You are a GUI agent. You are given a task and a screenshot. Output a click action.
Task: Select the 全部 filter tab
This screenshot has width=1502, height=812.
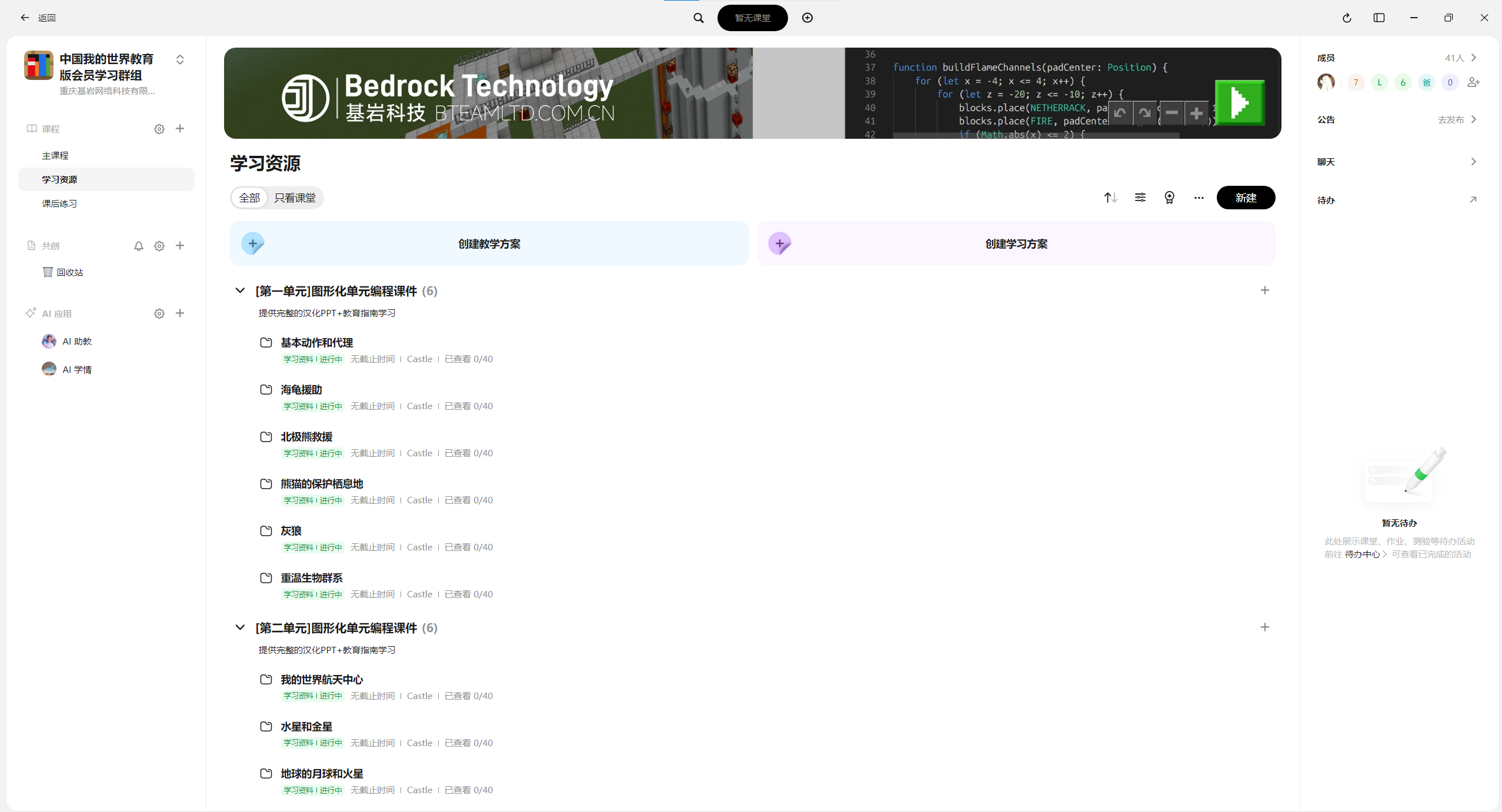[249, 198]
